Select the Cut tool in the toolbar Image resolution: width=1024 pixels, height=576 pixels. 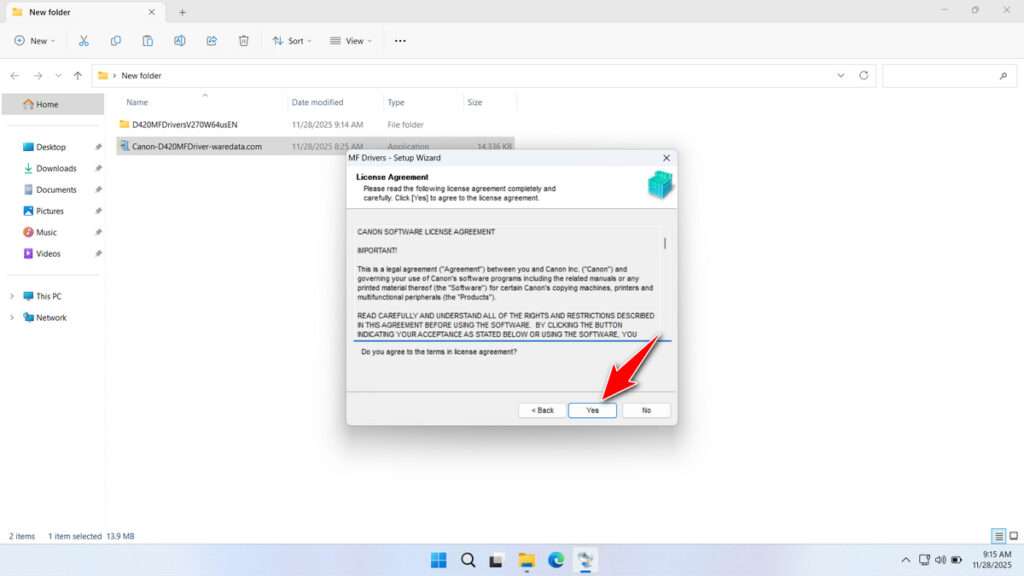[x=84, y=40]
